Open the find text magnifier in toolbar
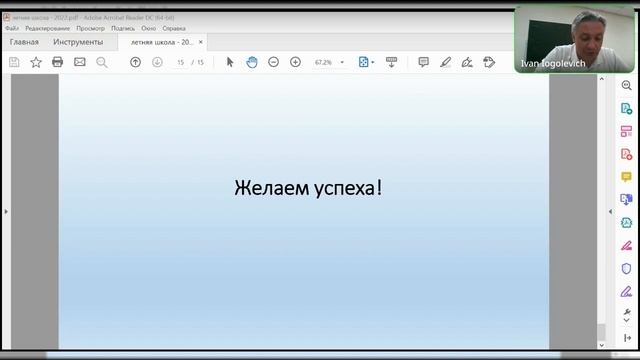Image resolution: width=640 pixels, height=360 pixels. click(x=102, y=62)
